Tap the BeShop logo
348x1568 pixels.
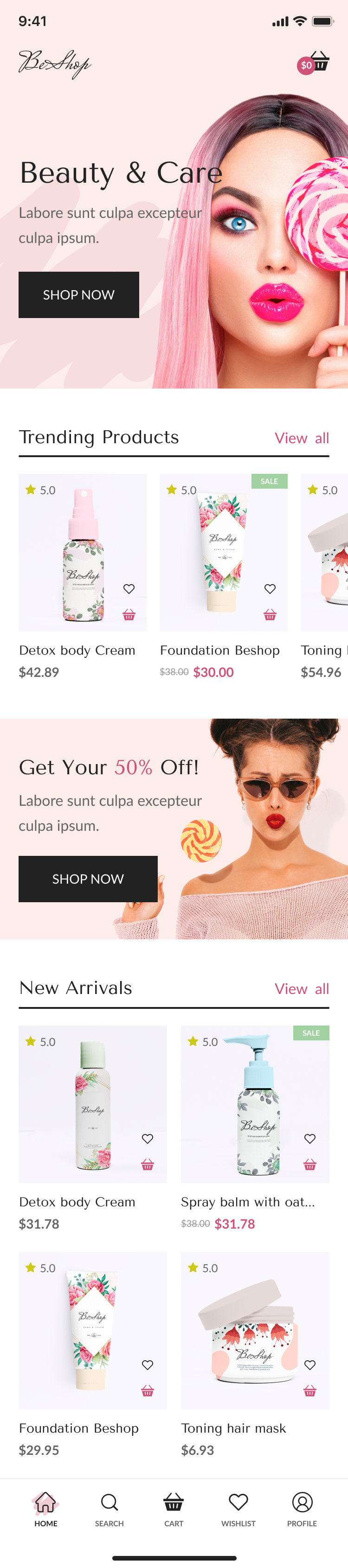click(55, 64)
